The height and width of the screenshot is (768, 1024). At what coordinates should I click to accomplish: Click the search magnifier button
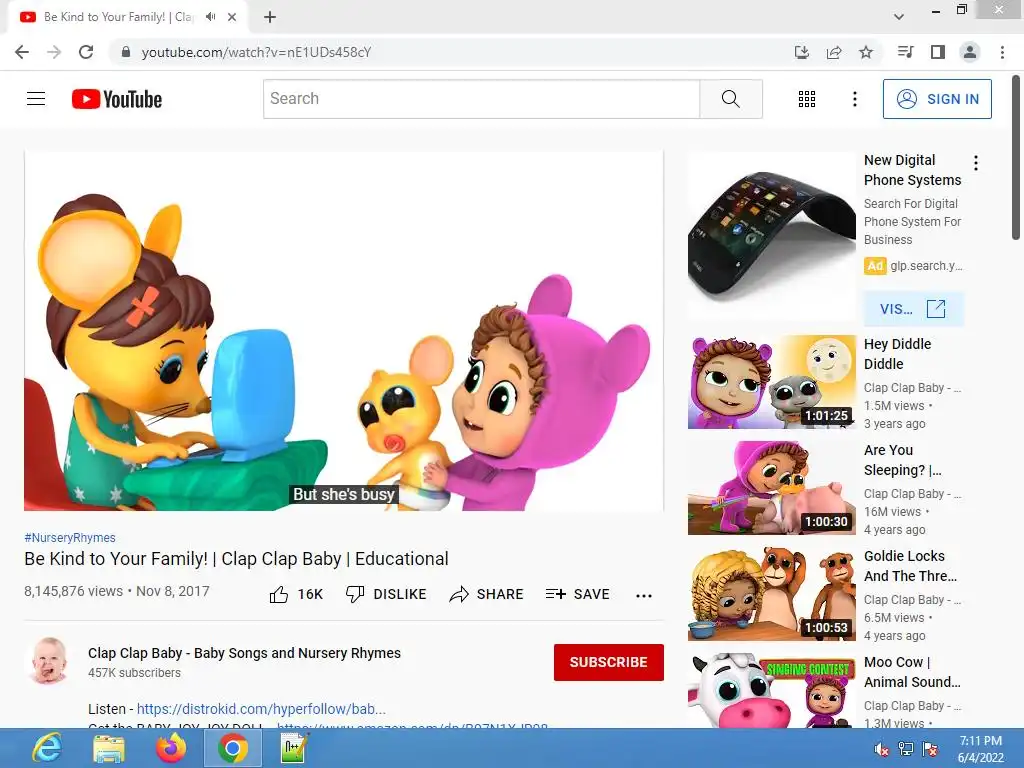(731, 99)
